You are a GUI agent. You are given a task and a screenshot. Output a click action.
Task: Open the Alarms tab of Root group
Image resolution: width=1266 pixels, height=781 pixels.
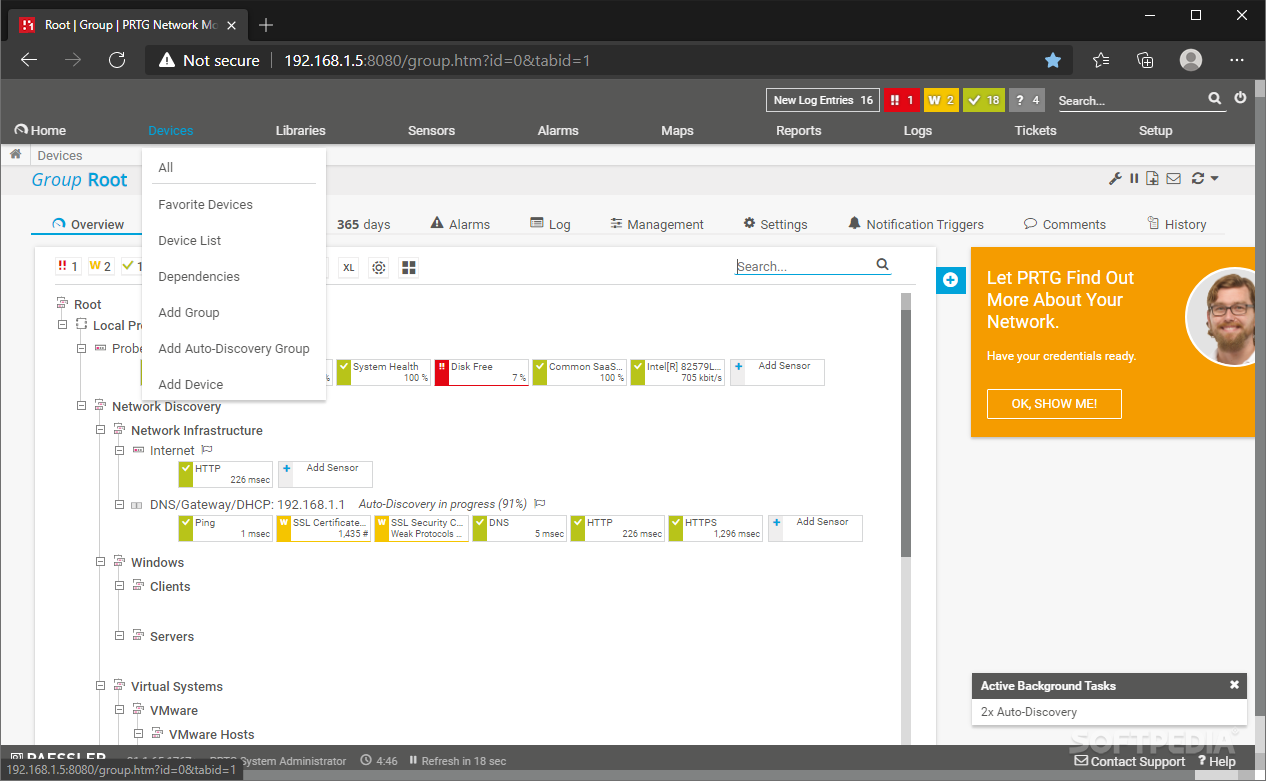pos(460,224)
